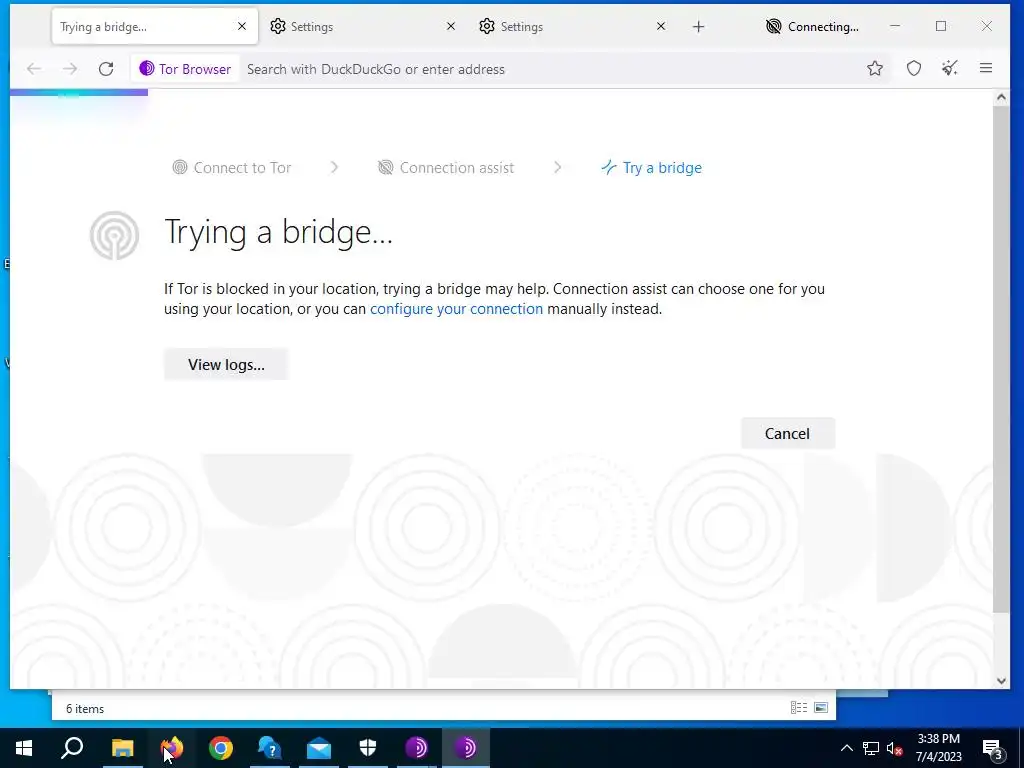Open the Windows Start menu
This screenshot has width=1024, height=768.
24,748
